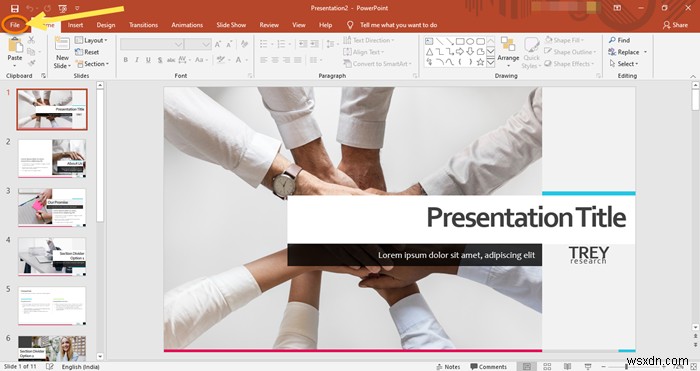Click Increase List Level icon
700x371 pixels.
tap(315, 44)
